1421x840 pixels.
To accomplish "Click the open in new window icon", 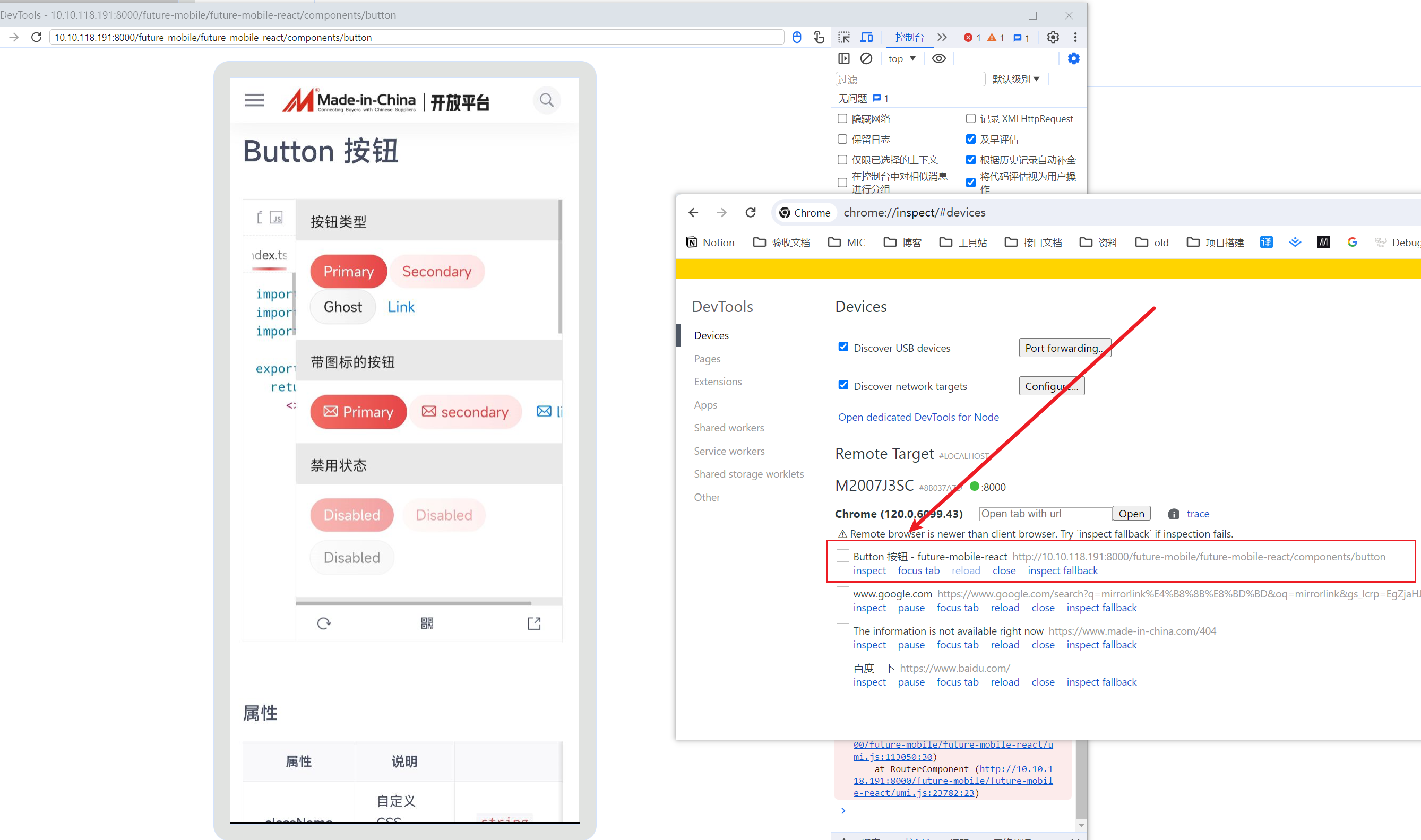I will click(534, 623).
